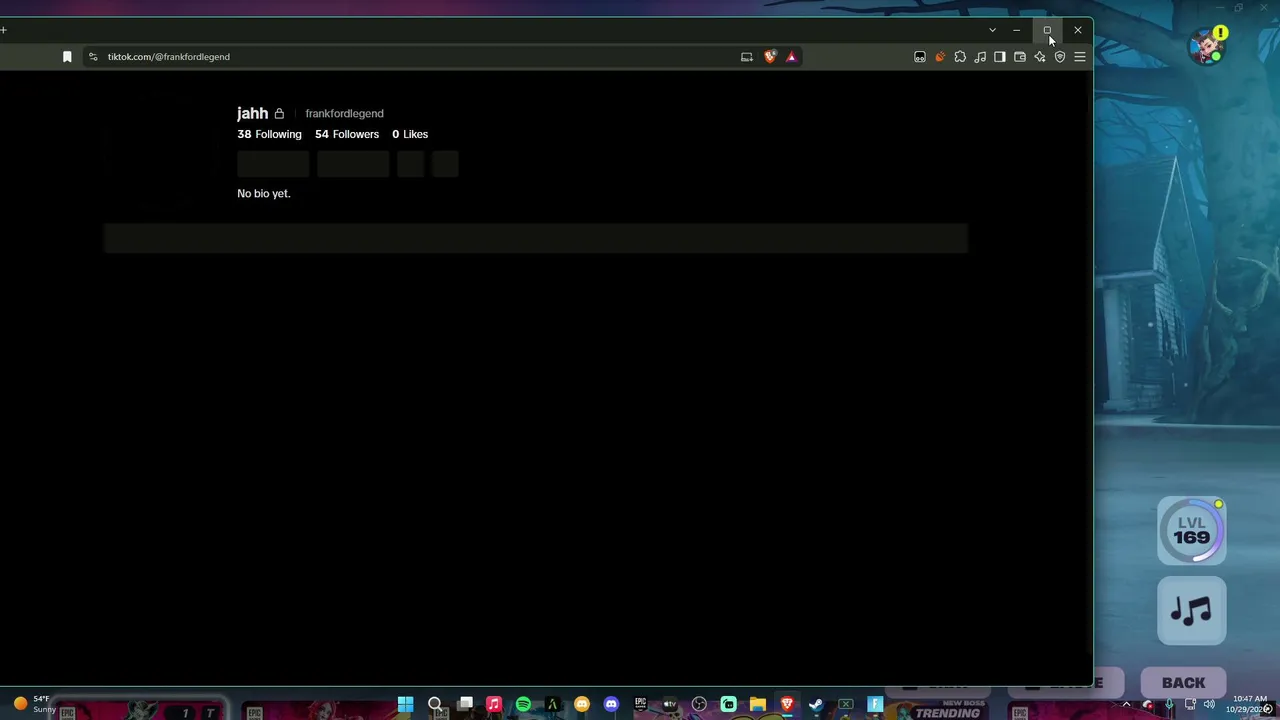Click the music note media control icon
This screenshot has height=720, width=1280.
[x=980, y=57]
